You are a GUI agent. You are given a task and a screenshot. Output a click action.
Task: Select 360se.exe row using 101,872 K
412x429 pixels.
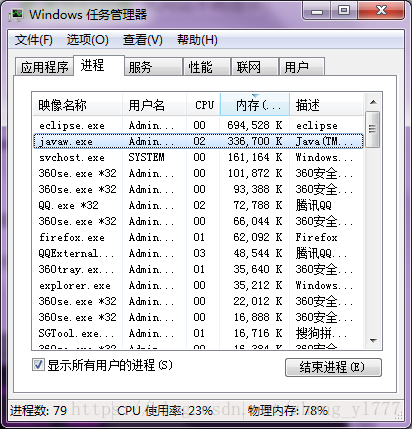tap(198, 173)
